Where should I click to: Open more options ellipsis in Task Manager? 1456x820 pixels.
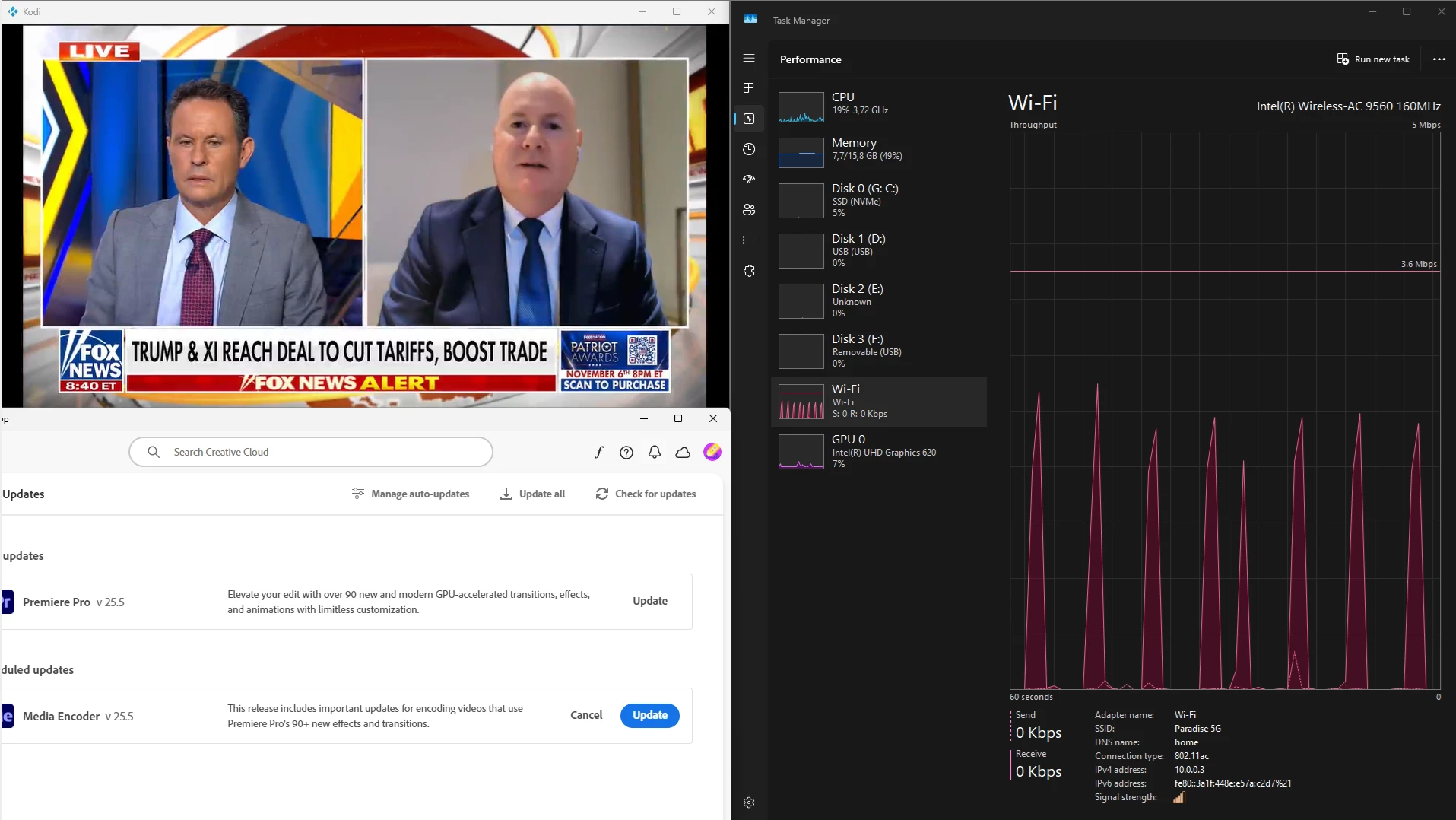(x=1439, y=59)
